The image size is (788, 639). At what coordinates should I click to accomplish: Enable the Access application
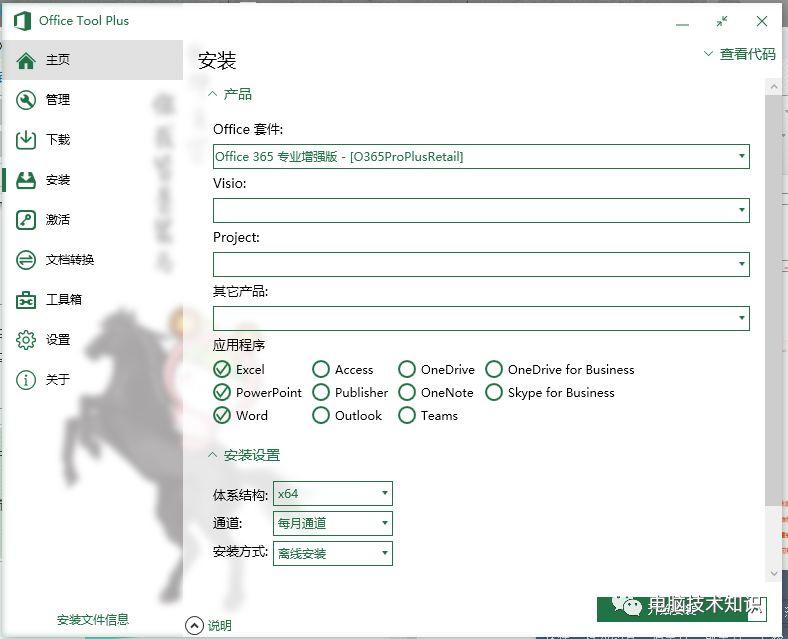tap(321, 369)
